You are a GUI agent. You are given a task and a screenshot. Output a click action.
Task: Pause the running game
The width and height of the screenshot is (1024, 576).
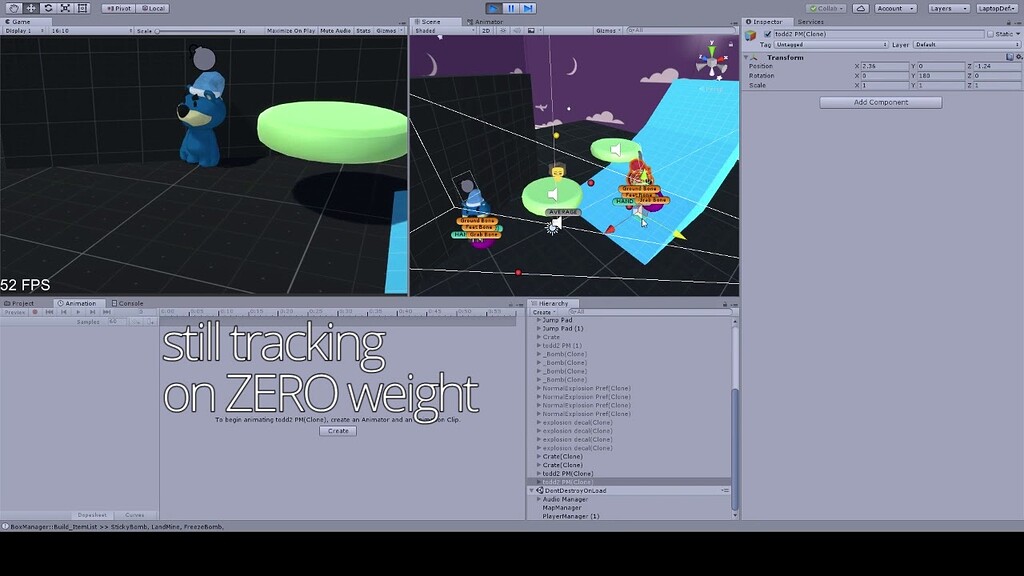click(x=511, y=7)
